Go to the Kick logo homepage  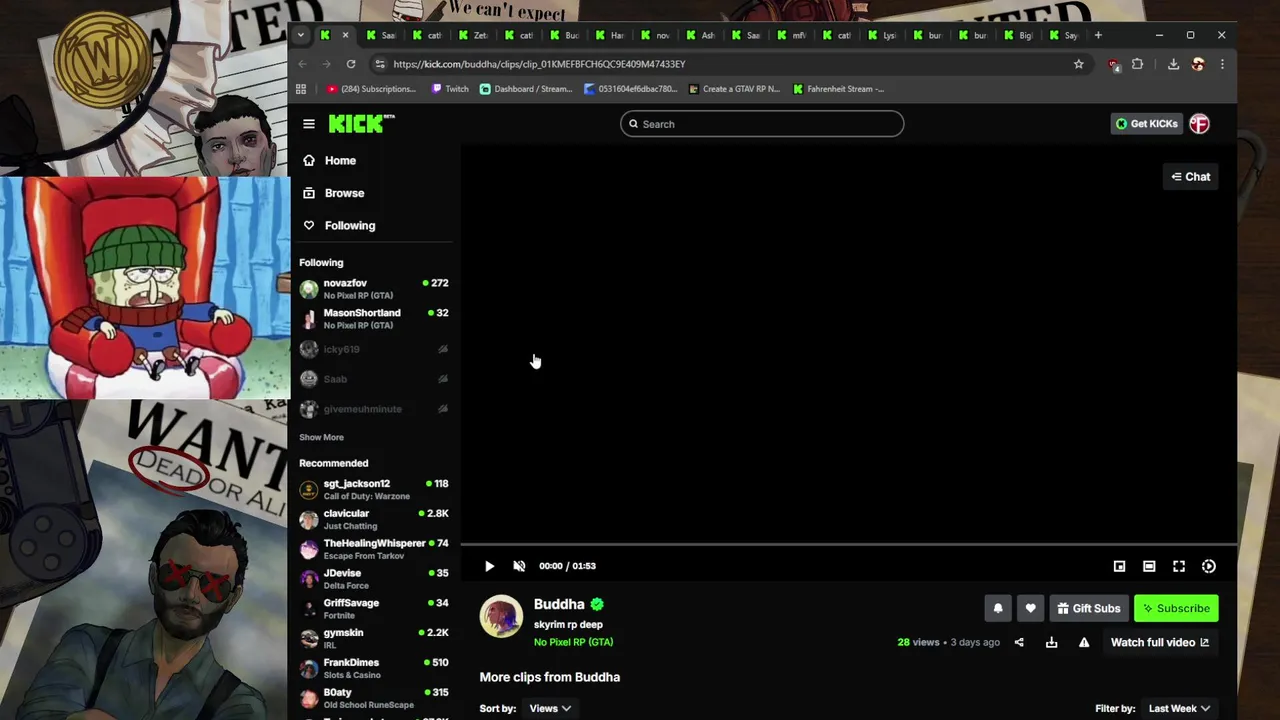[x=361, y=124]
